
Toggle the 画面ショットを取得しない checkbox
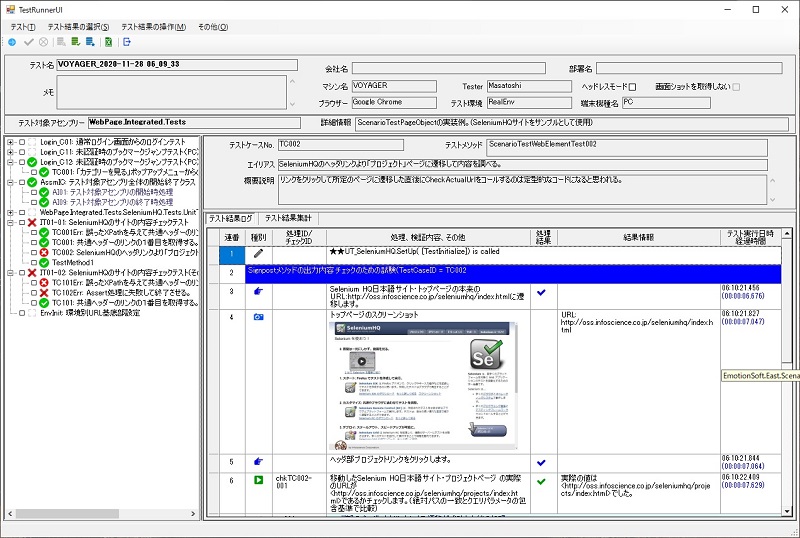click(x=736, y=87)
